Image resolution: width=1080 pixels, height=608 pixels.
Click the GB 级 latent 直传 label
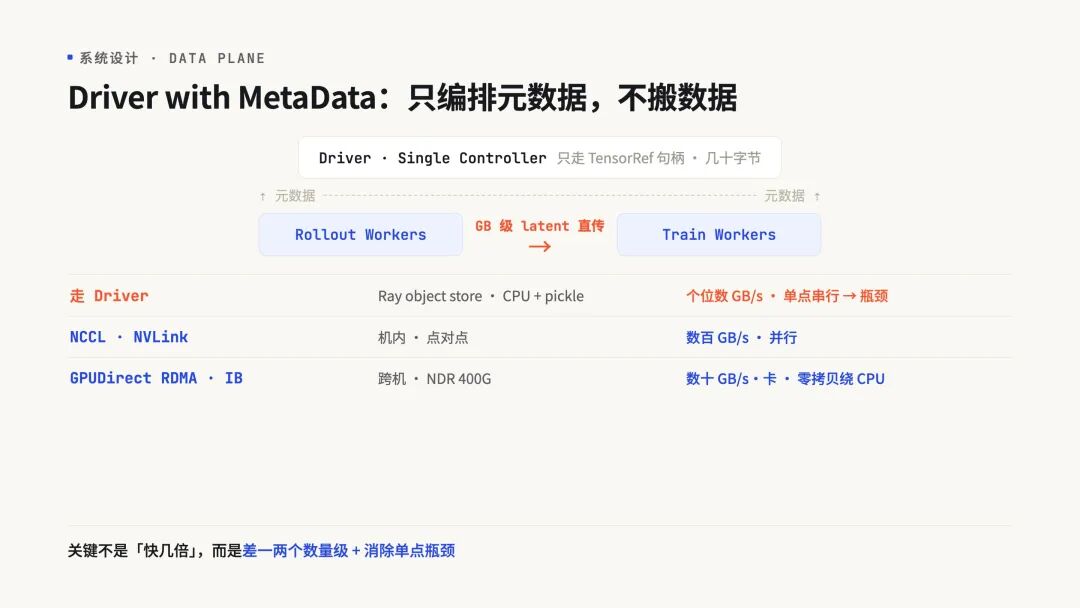coord(539,226)
